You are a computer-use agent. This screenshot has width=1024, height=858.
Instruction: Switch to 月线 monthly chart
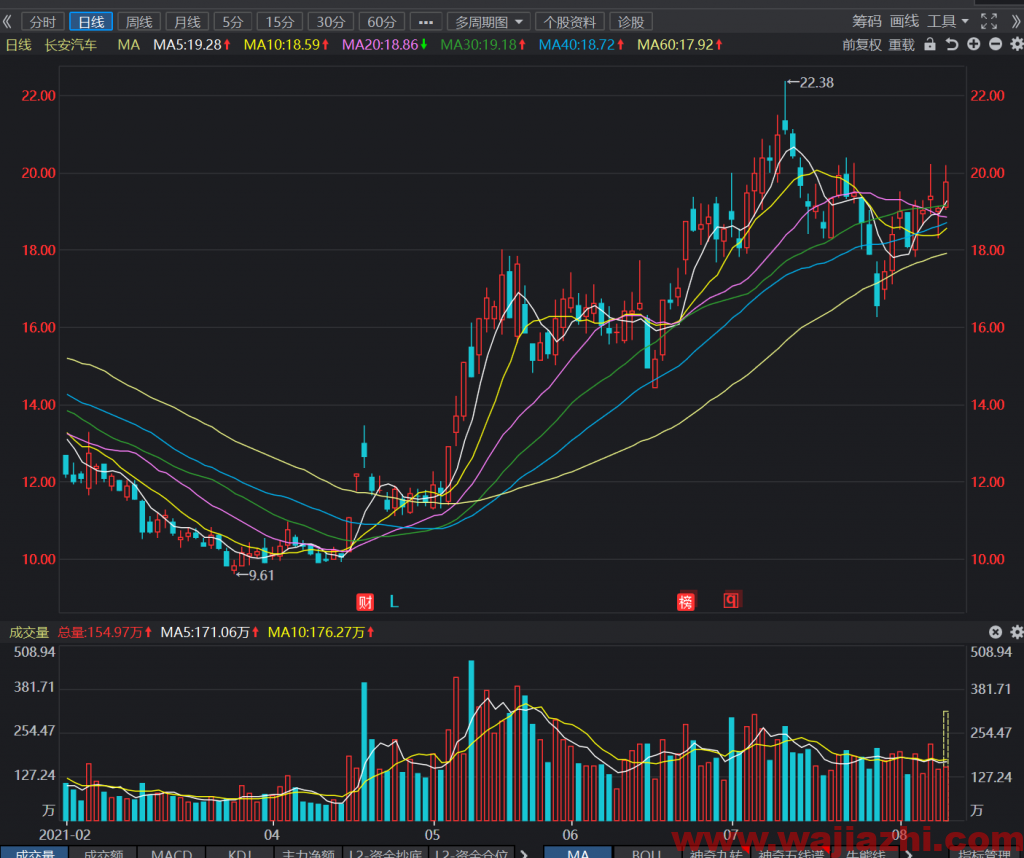pyautogui.click(x=187, y=22)
